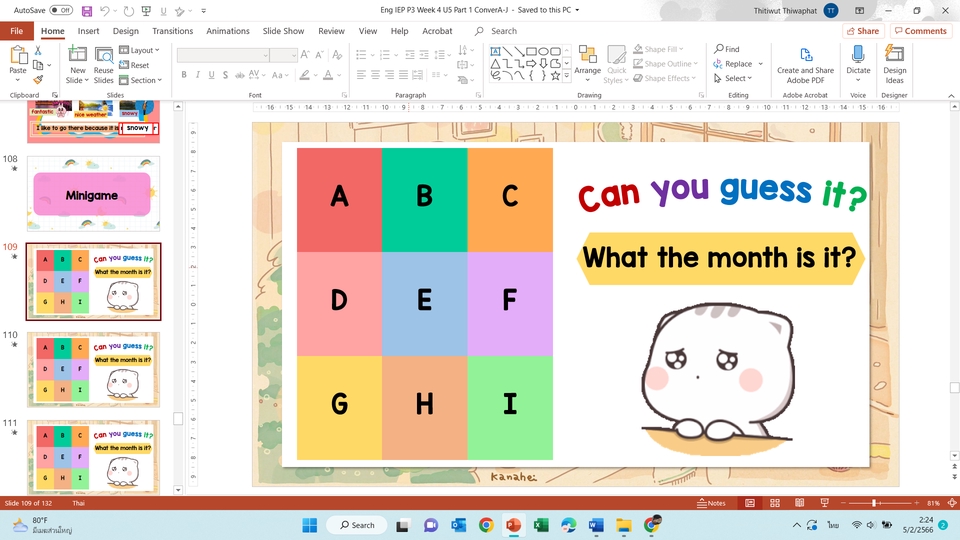Image resolution: width=960 pixels, height=540 pixels.
Task: Click the red A square on slide
Action: pyautogui.click(x=339, y=200)
